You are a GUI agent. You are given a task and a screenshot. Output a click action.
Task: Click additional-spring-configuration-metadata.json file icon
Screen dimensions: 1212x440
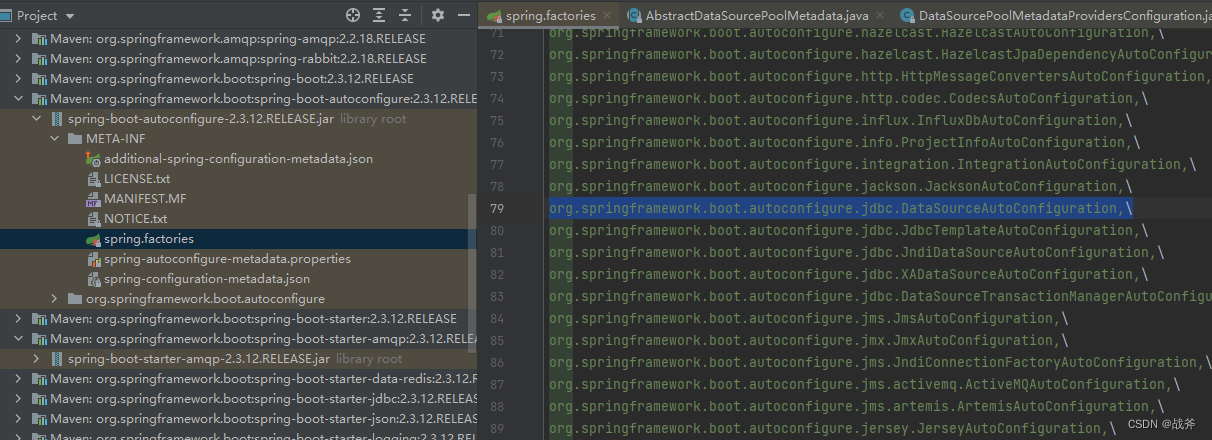coord(93,158)
